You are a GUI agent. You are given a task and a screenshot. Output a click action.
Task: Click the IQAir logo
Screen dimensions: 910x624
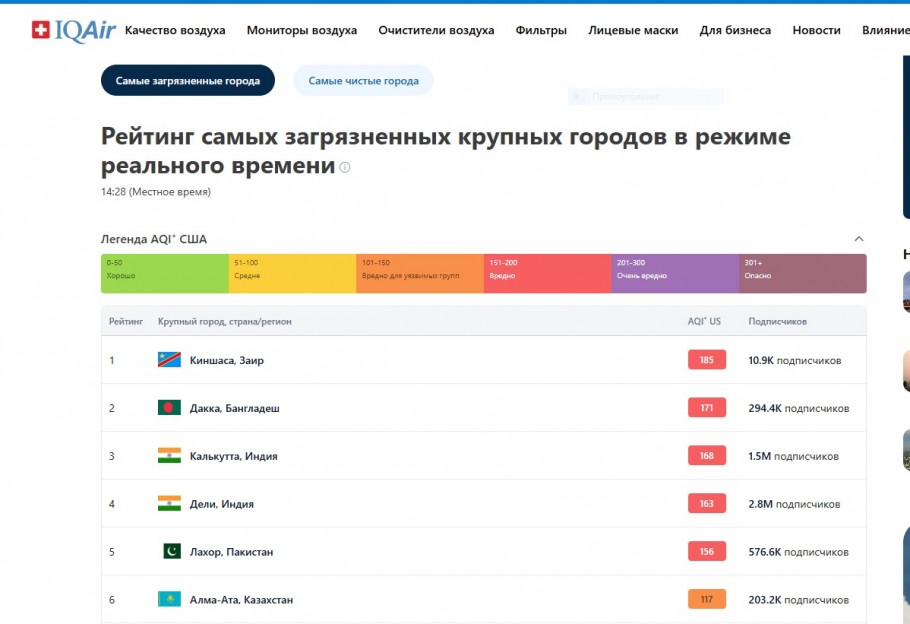(x=70, y=30)
